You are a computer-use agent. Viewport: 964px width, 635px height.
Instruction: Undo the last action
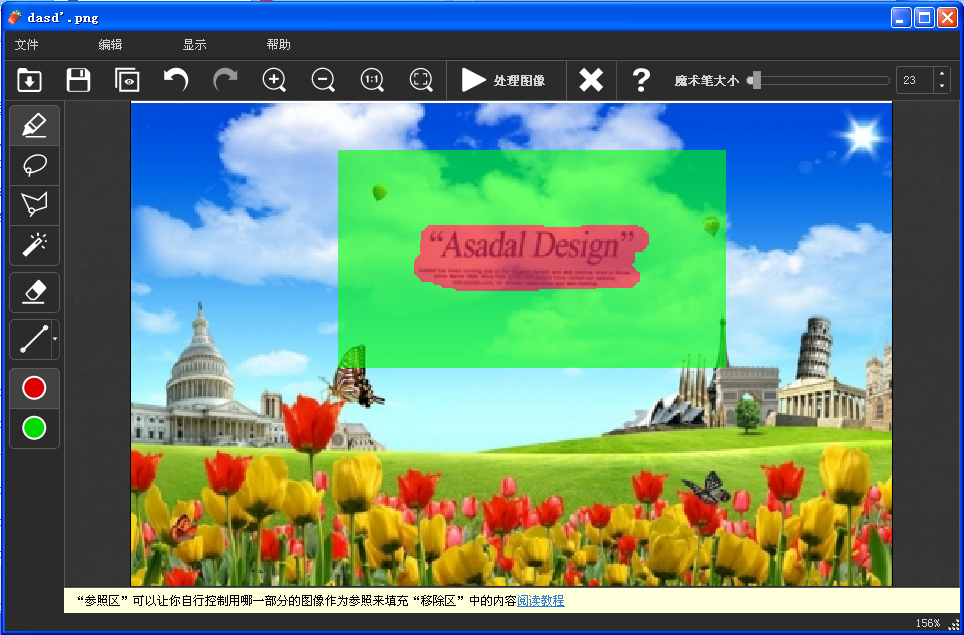[x=176, y=80]
